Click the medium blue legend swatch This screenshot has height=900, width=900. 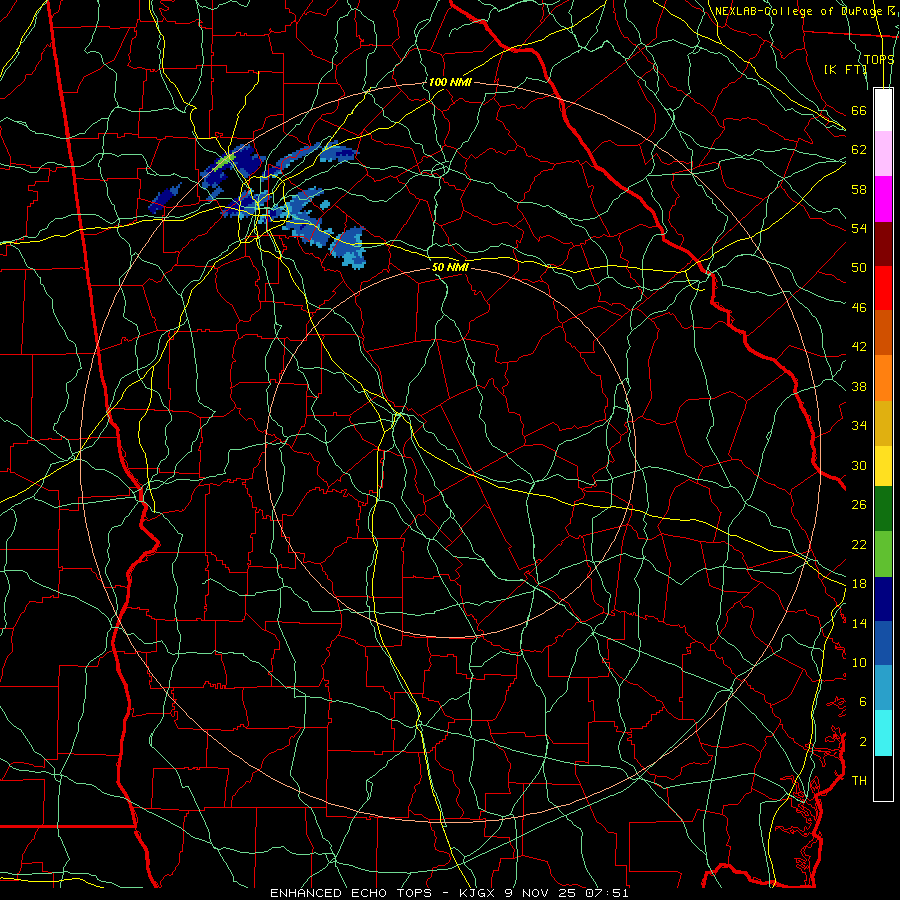point(883,643)
